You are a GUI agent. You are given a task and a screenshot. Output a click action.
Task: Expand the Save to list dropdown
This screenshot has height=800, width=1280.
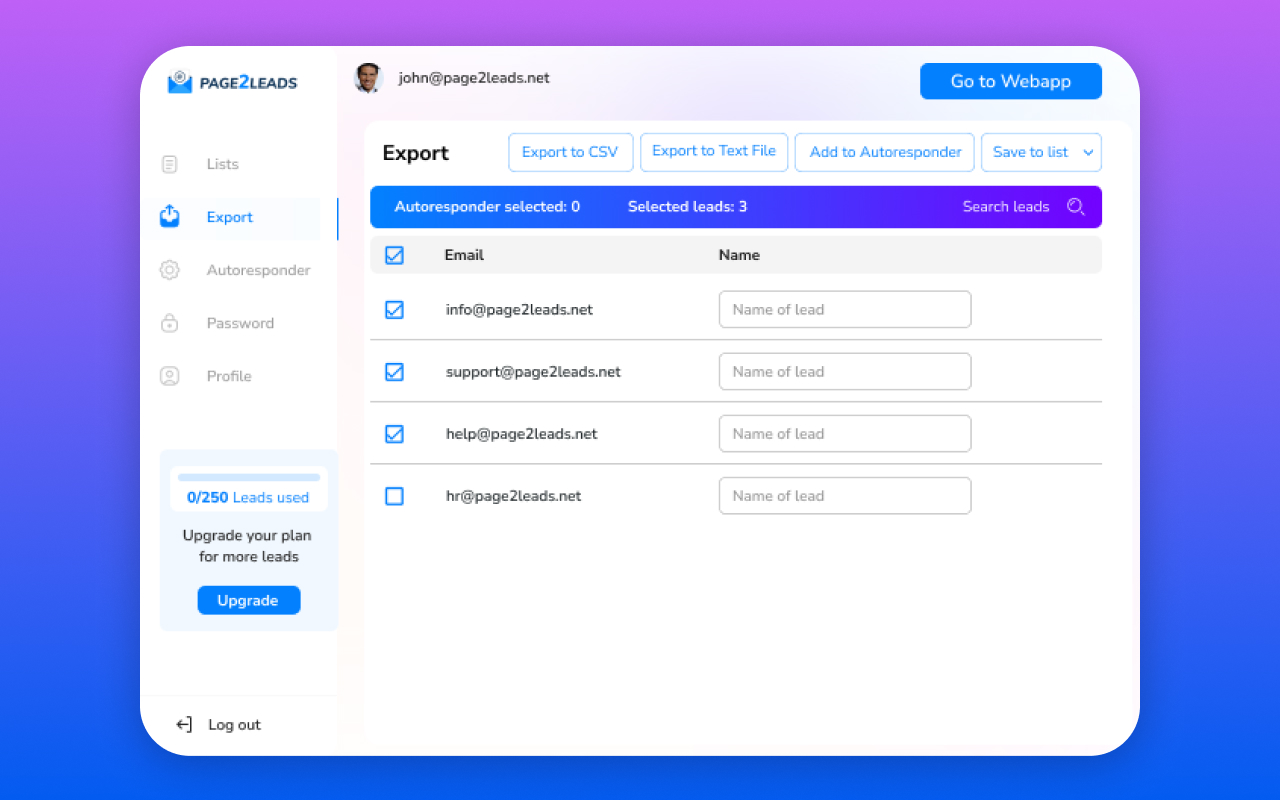point(1041,152)
